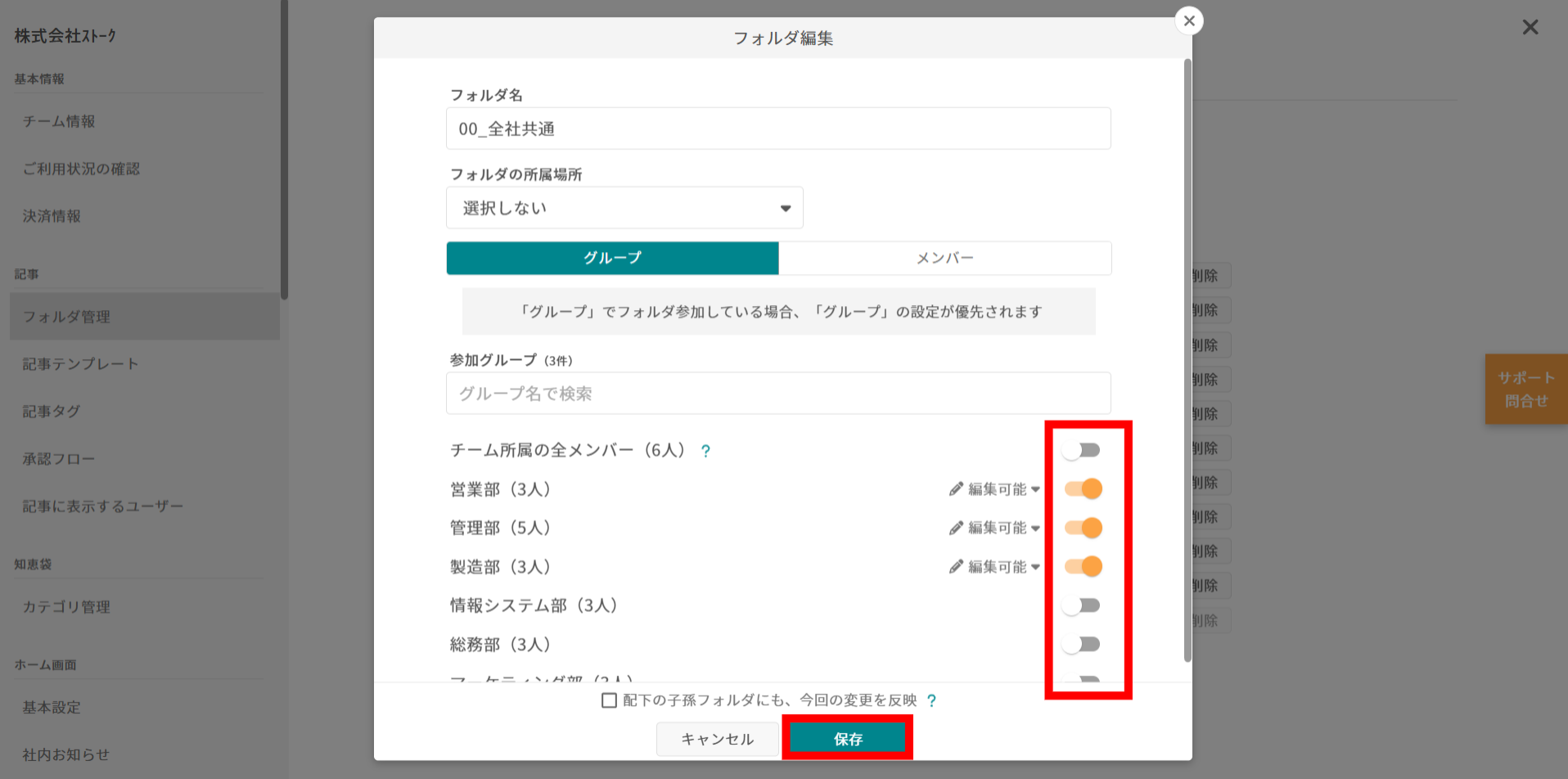Enable the 総務部 group toggle
Screen dimensions: 1568x779
pos(1082,644)
